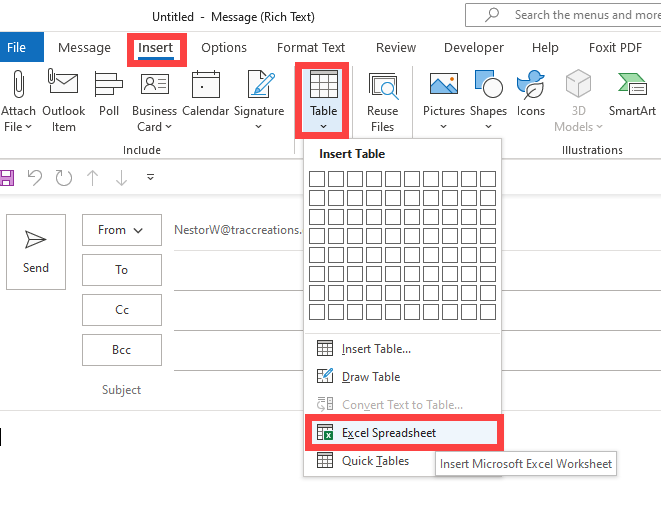Click Convert Text to Table... entry
Viewport: 661px width, 512px height.
[x=403, y=405]
